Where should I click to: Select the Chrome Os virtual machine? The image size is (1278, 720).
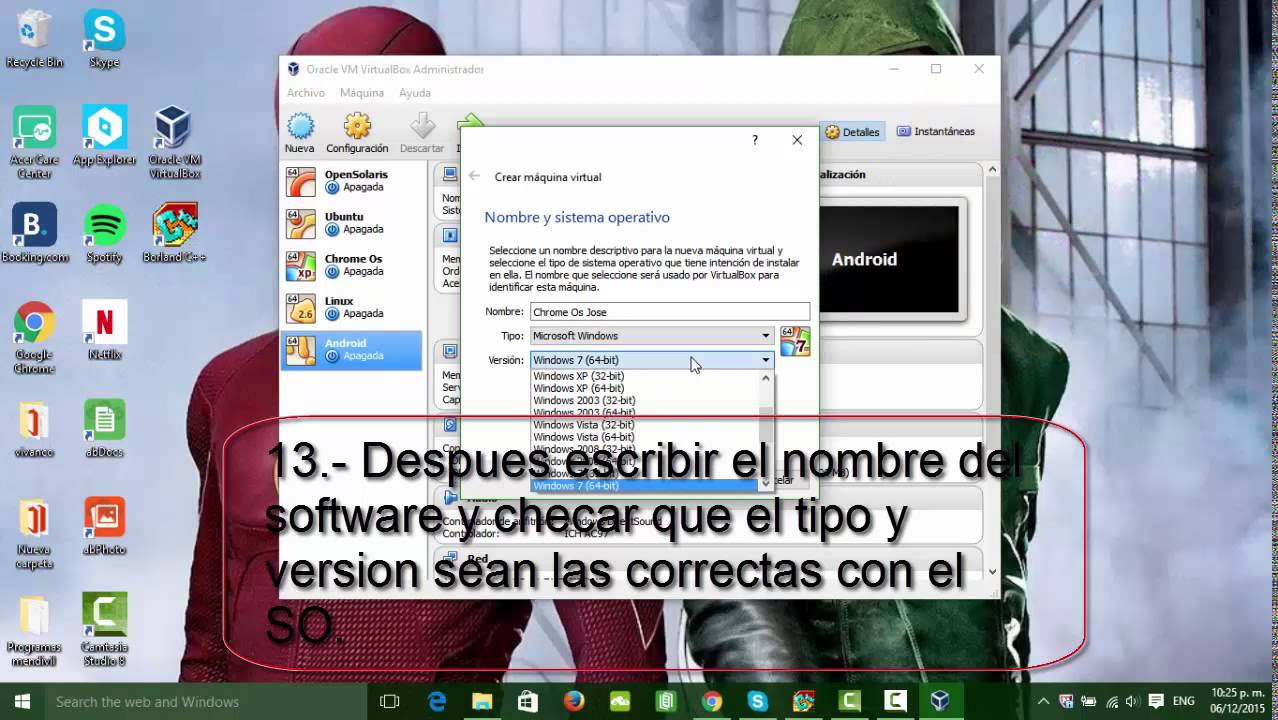coord(352,265)
